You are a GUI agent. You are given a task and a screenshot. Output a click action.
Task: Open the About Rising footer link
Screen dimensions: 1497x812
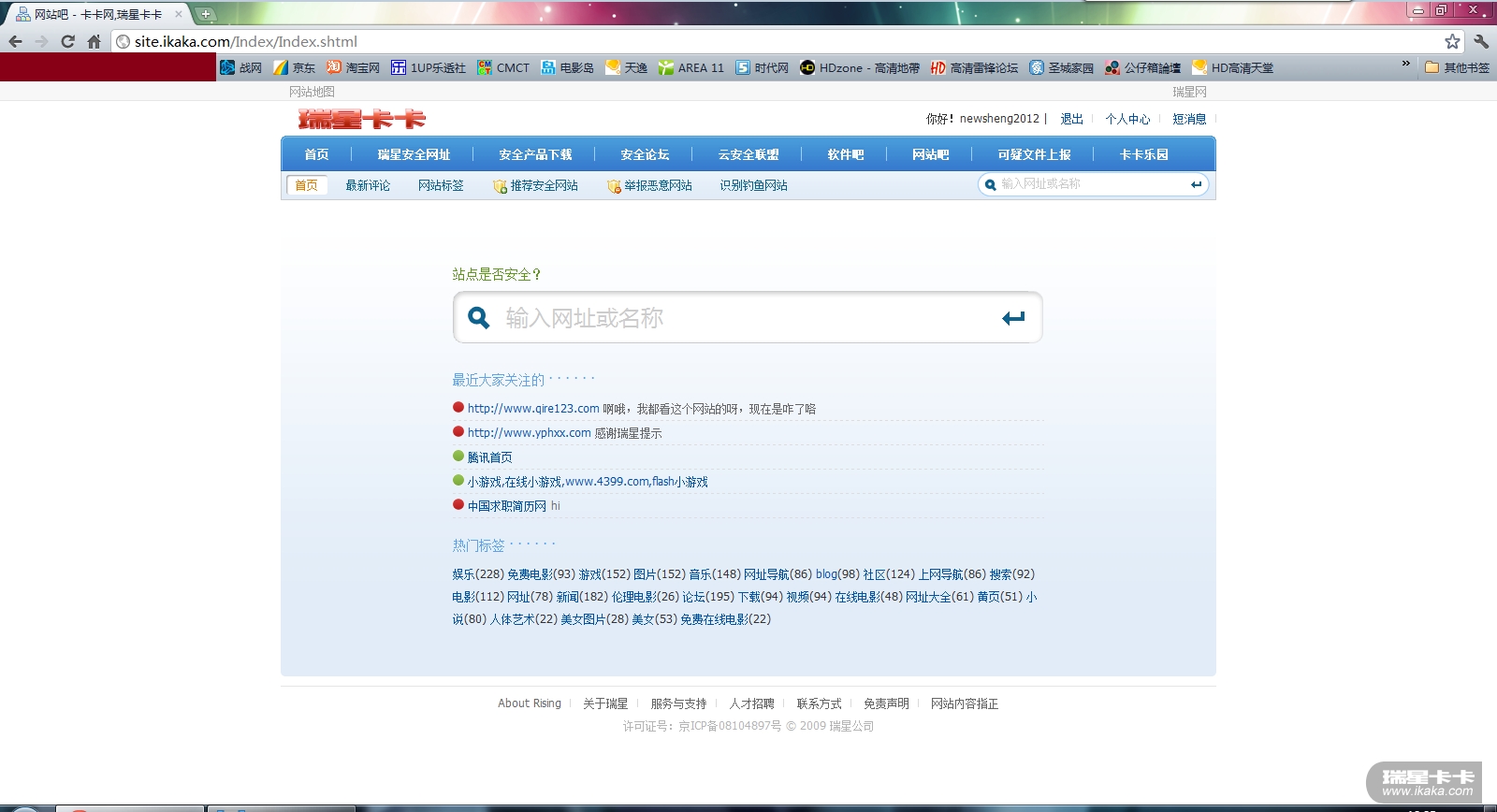[x=530, y=703]
